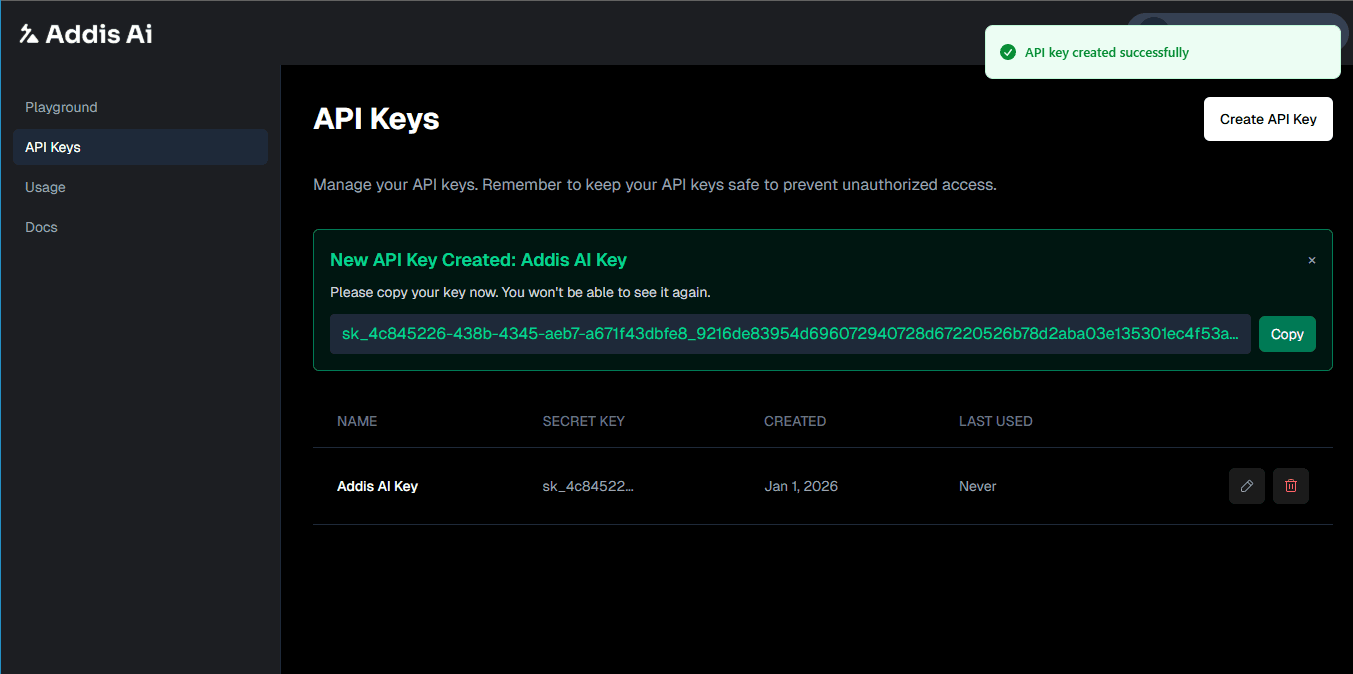
Task: Delete the Addis AI Key via the trash icon
Action: coord(1290,486)
